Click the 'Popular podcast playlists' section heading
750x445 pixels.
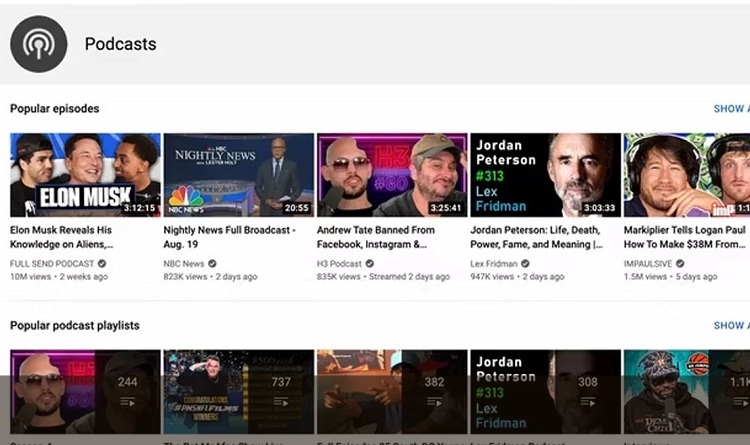75,325
